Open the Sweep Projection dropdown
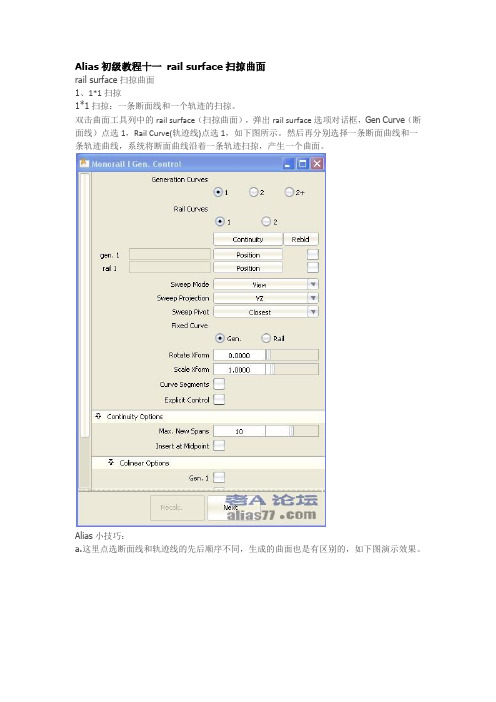This screenshot has height=702, width=496. pos(266,298)
